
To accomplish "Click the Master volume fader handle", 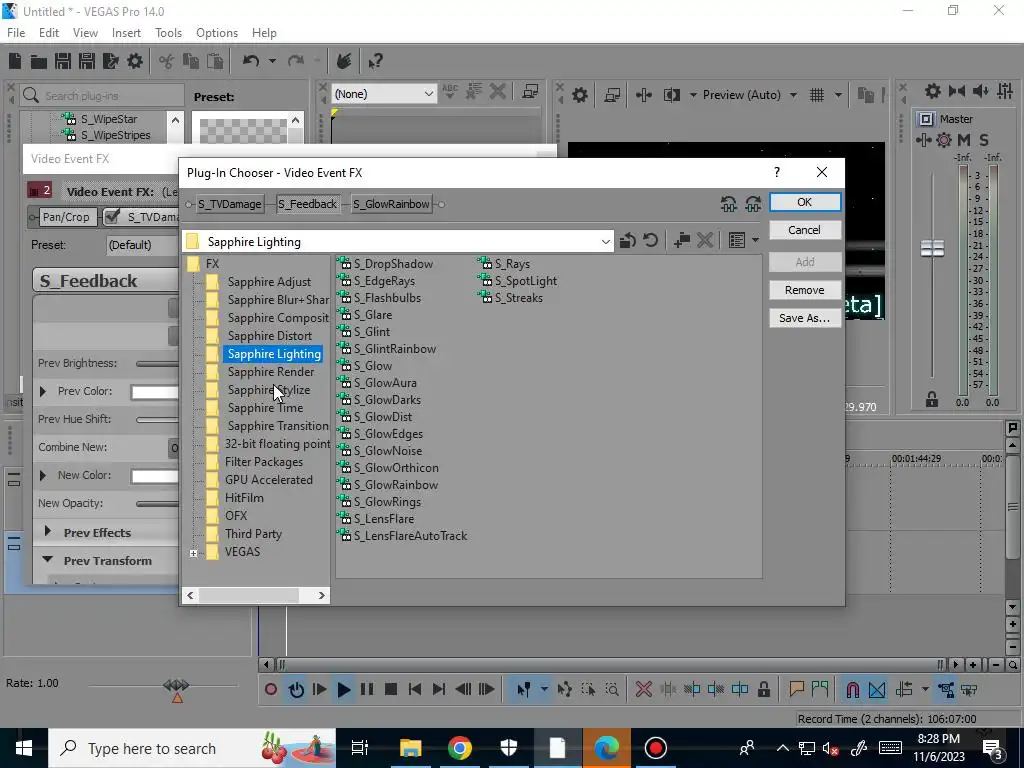I will click(x=932, y=248).
